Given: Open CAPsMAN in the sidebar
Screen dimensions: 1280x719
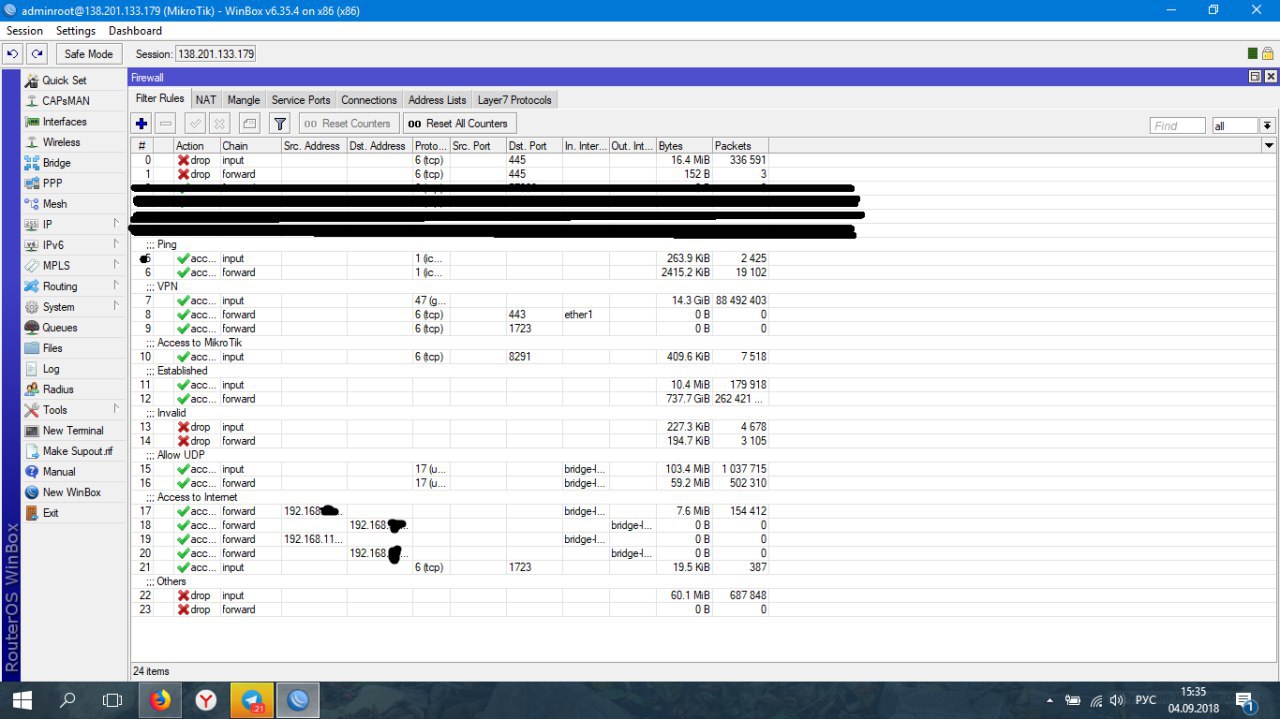Looking at the screenshot, I should (65, 101).
